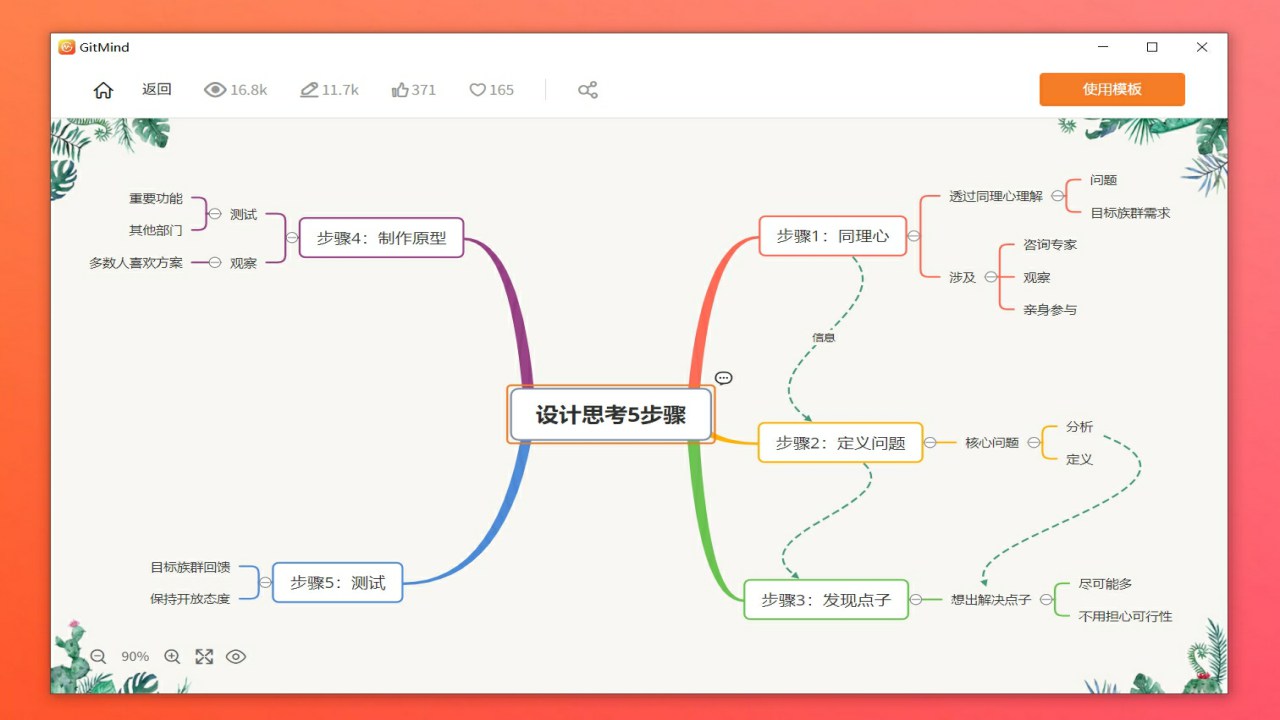Viewport: 1280px width, 720px height.
Task: Select node 步骤1：同理心
Action: (x=833, y=236)
